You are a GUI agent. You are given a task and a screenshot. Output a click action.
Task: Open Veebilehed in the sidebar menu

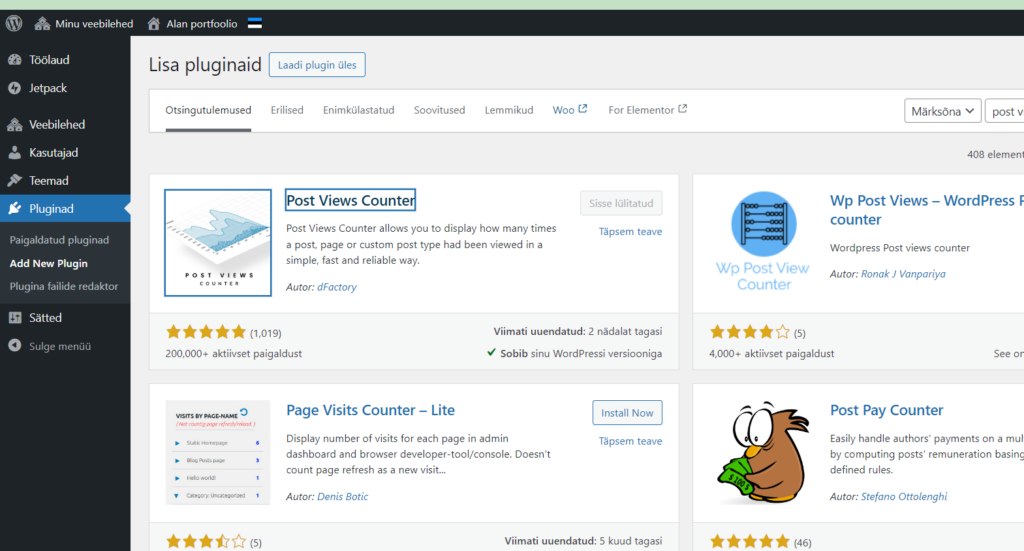point(57,125)
